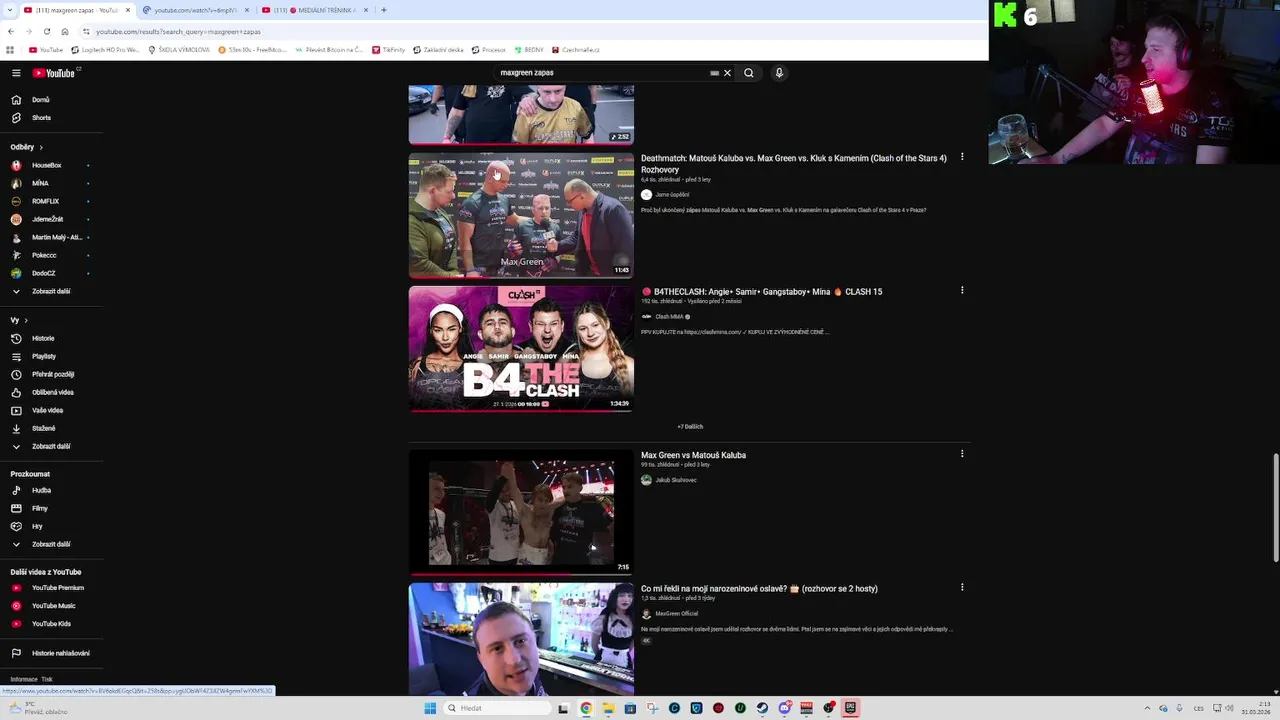Open the YouTube hamburger guide menu

click(16, 73)
